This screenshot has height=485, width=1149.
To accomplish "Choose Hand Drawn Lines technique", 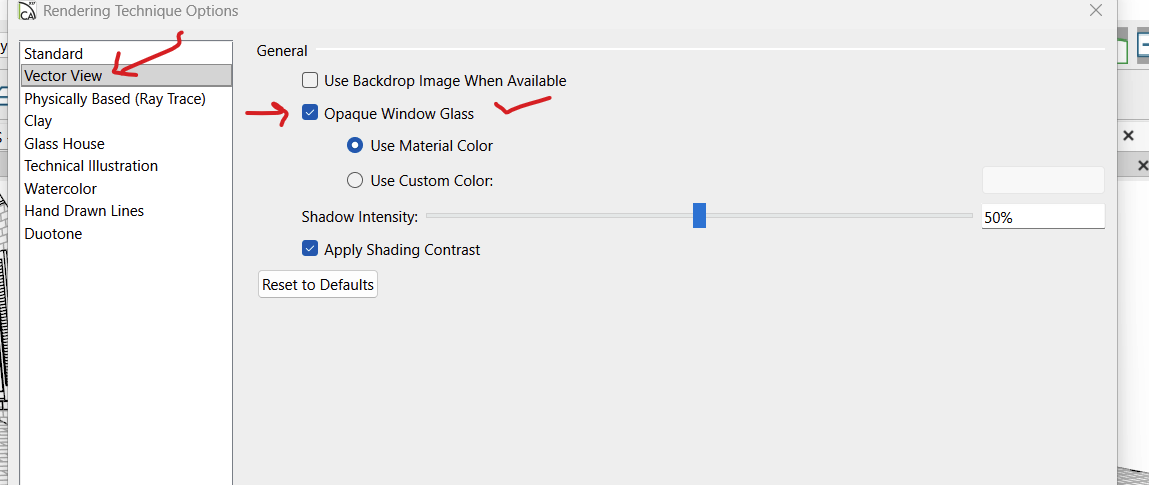I will [84, 211].
